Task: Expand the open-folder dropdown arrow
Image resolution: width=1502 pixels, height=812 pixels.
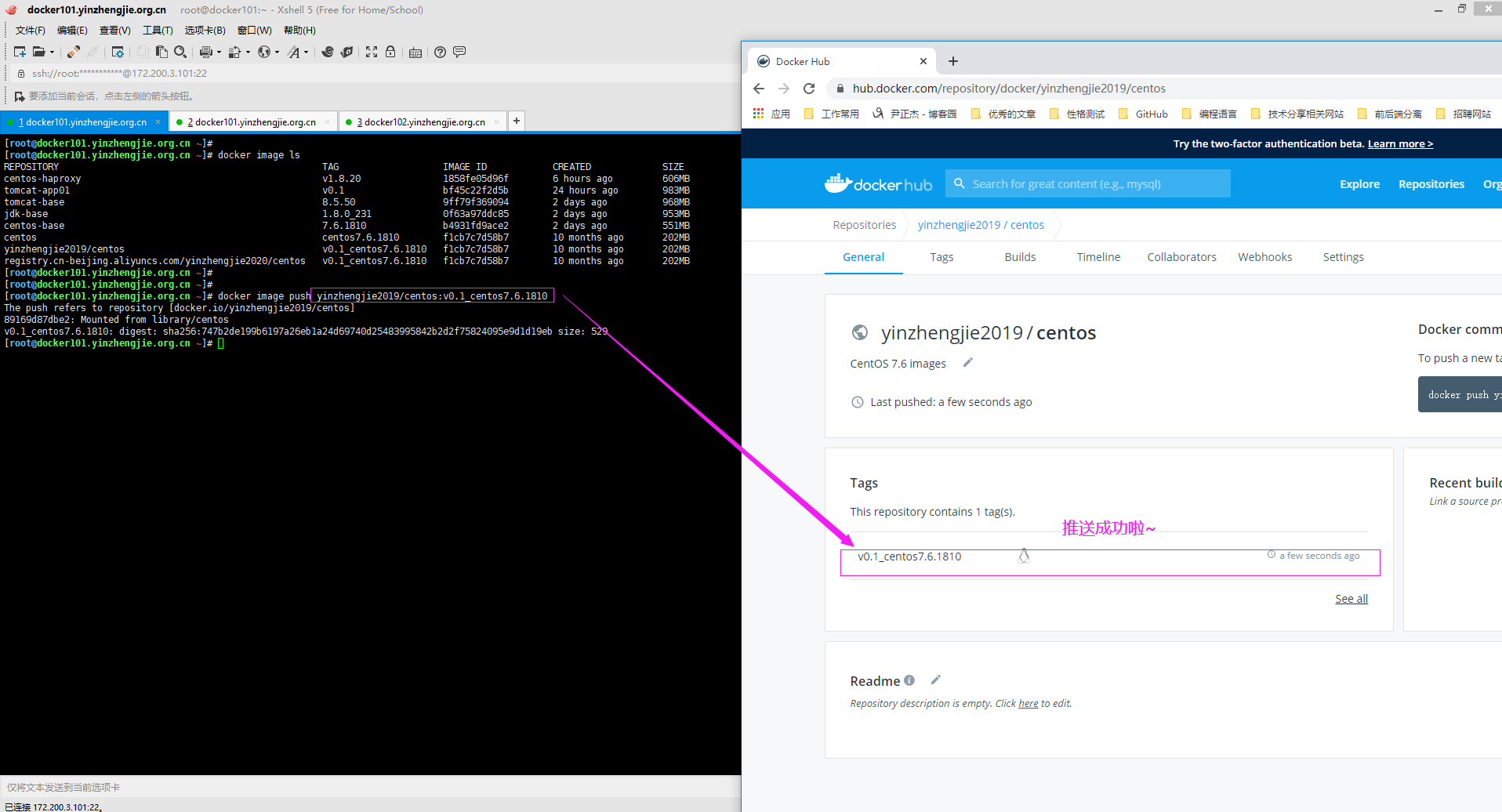Action: pyautogui.click(x=53, y=52)
